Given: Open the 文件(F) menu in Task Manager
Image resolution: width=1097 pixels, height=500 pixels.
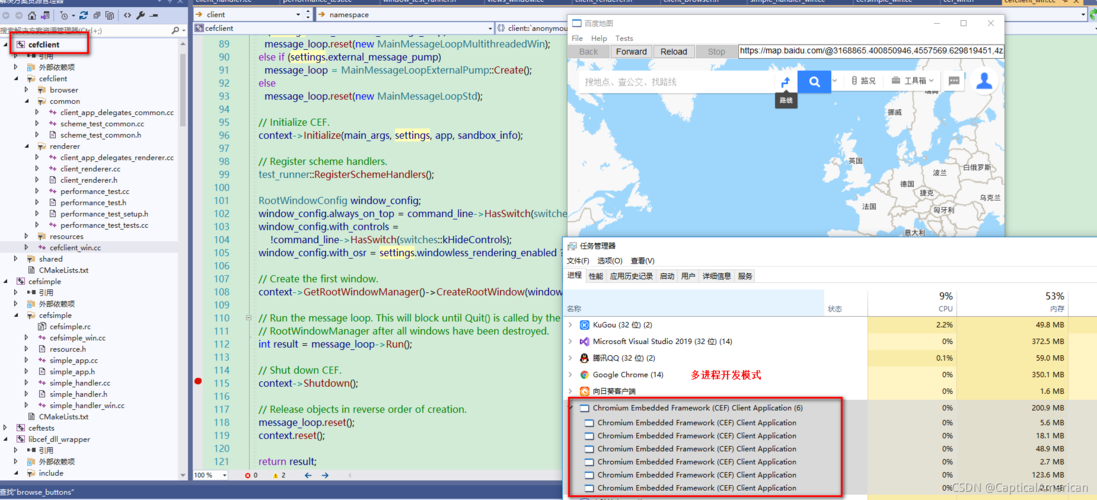Looking at the screenshot, I should click(578, 261).
